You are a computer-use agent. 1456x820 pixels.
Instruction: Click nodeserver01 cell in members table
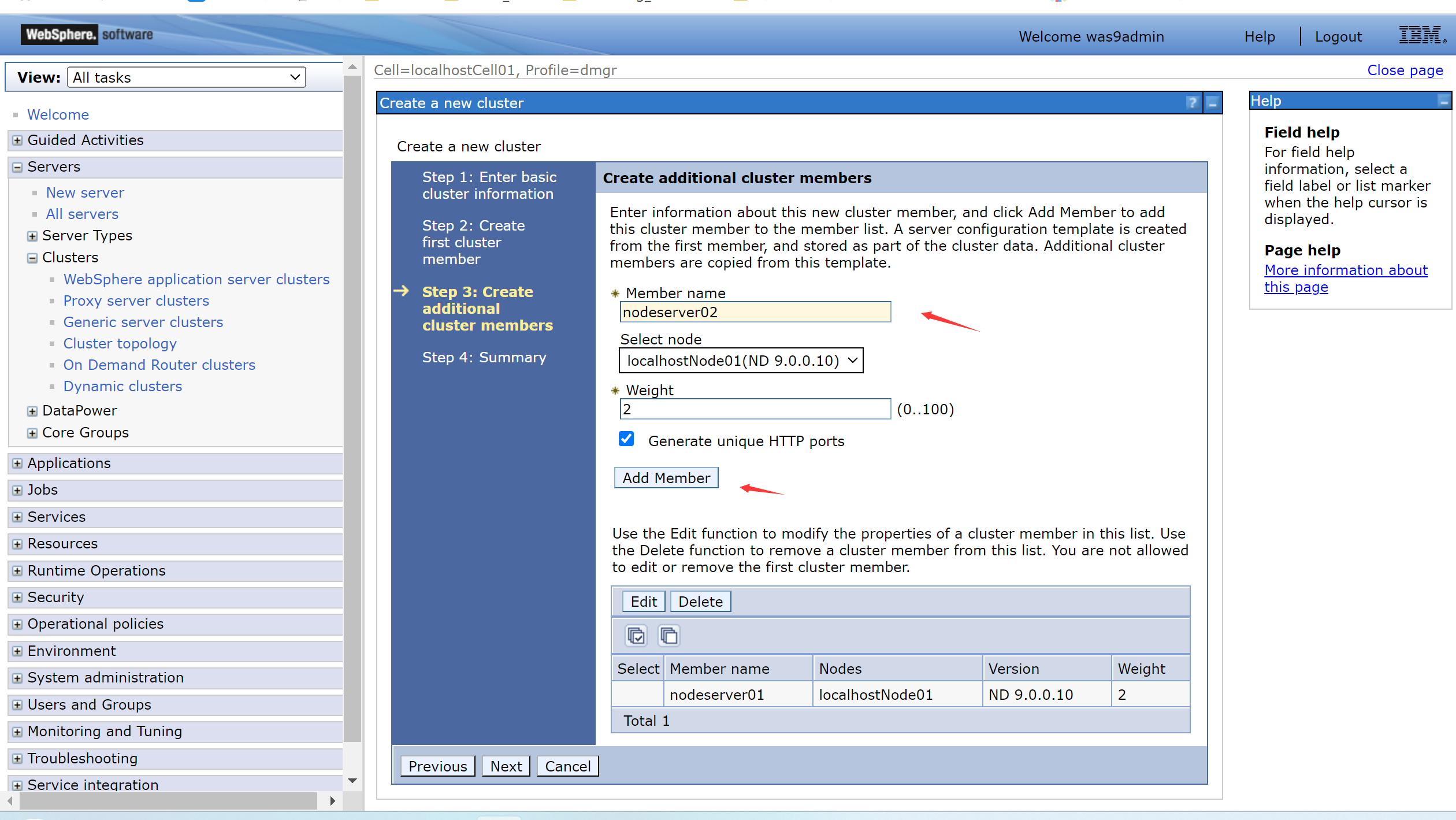738,695
